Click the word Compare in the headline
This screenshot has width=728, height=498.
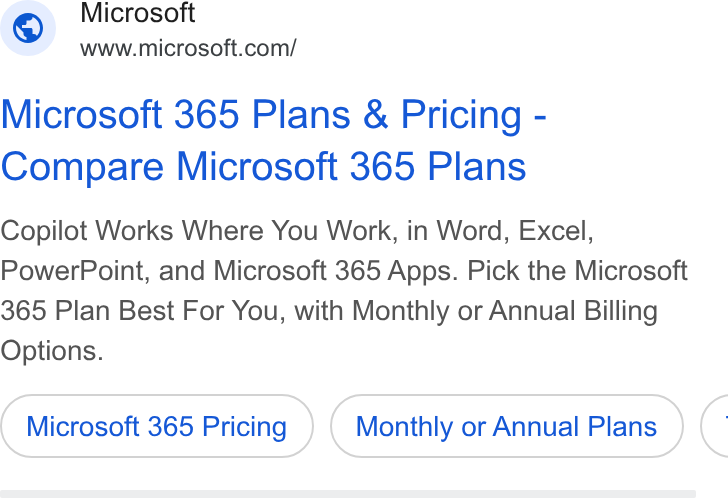pos(82,168)
